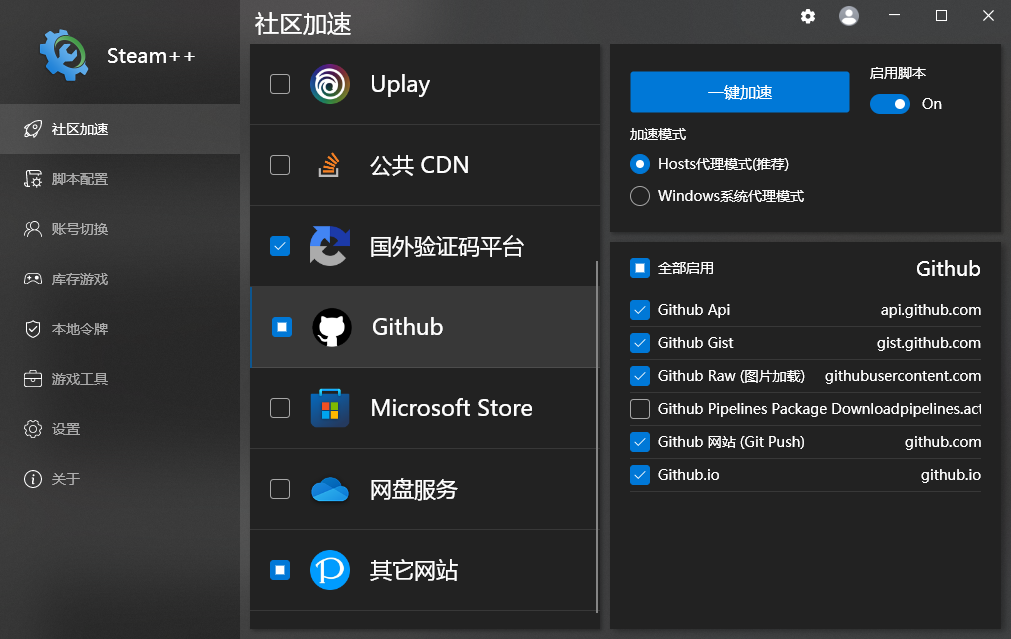This screenshot has width=1011, height=639.
Task: Click the user icon beside 账号切换
Action: pos(33,229)
